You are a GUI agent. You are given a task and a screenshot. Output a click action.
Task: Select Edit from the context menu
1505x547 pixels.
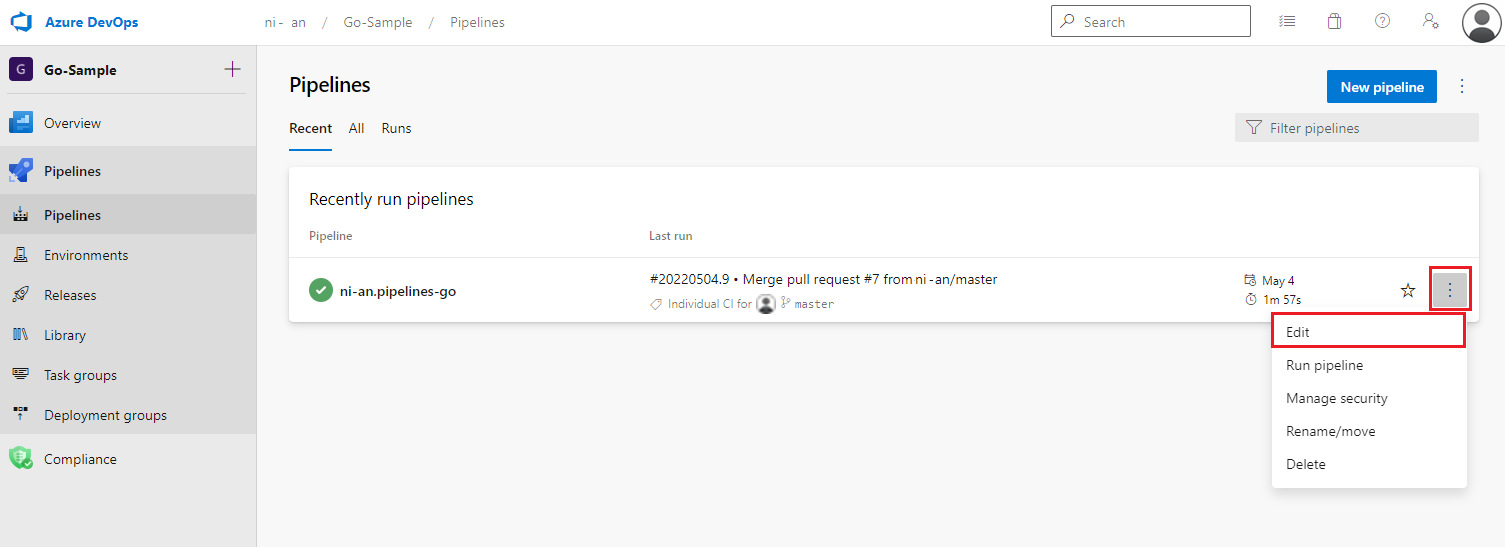[x=1367, y=332]
